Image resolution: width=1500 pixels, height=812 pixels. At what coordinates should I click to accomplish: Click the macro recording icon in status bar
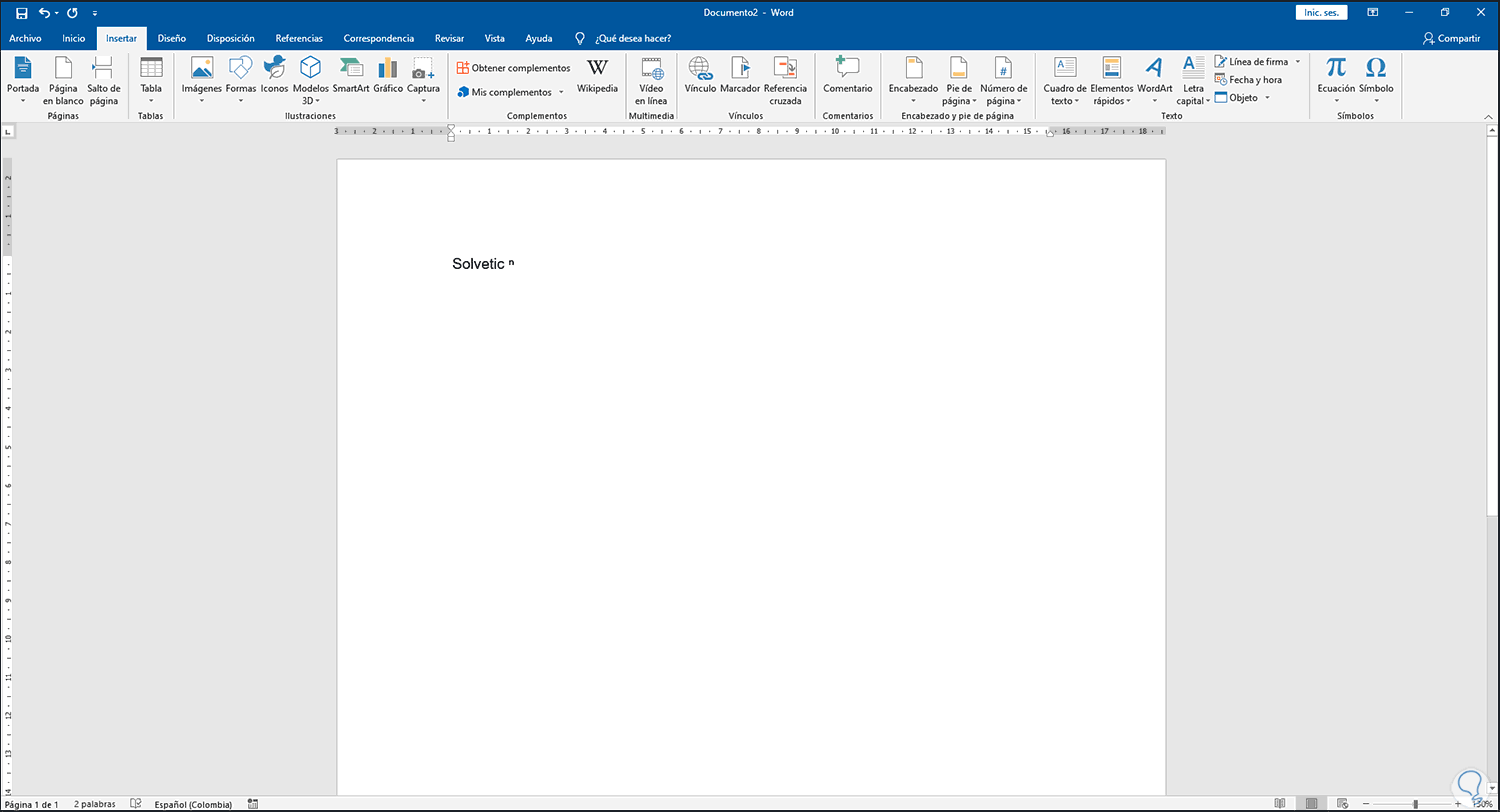click(x=253, y=804)
